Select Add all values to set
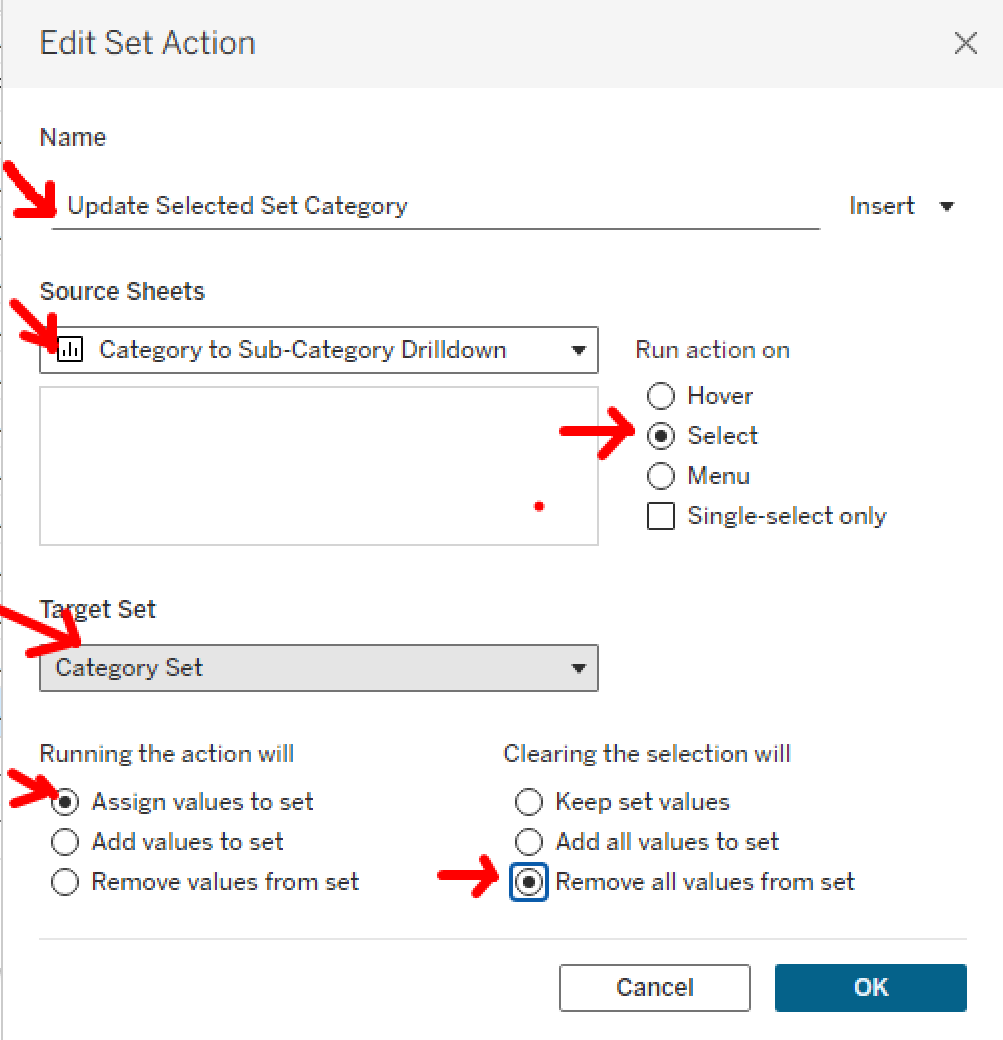The height and width of the screenshot is (1040, 1003). [x=529, y=842]
